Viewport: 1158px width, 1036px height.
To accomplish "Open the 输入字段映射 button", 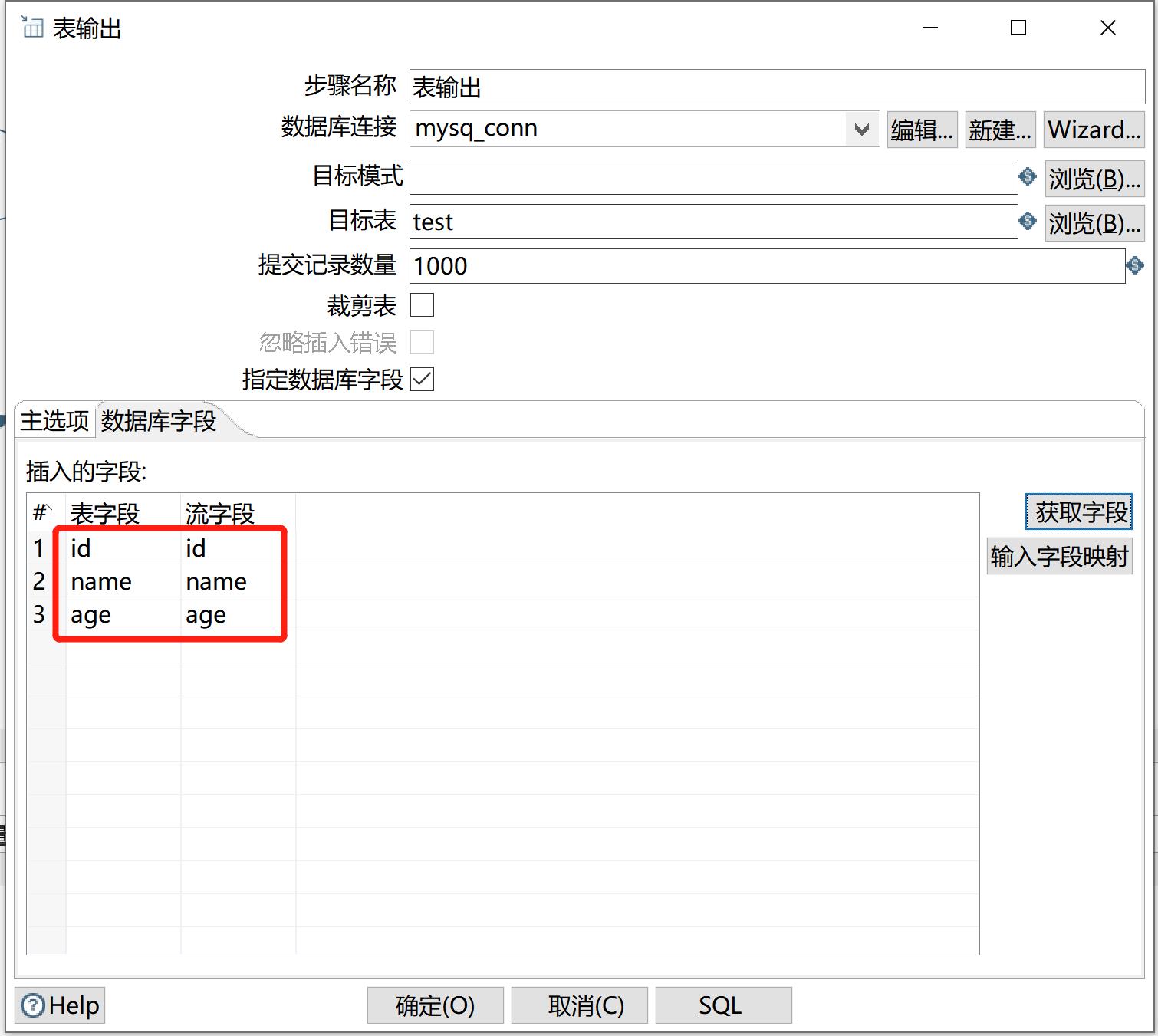I will [x=1060, y=556].
